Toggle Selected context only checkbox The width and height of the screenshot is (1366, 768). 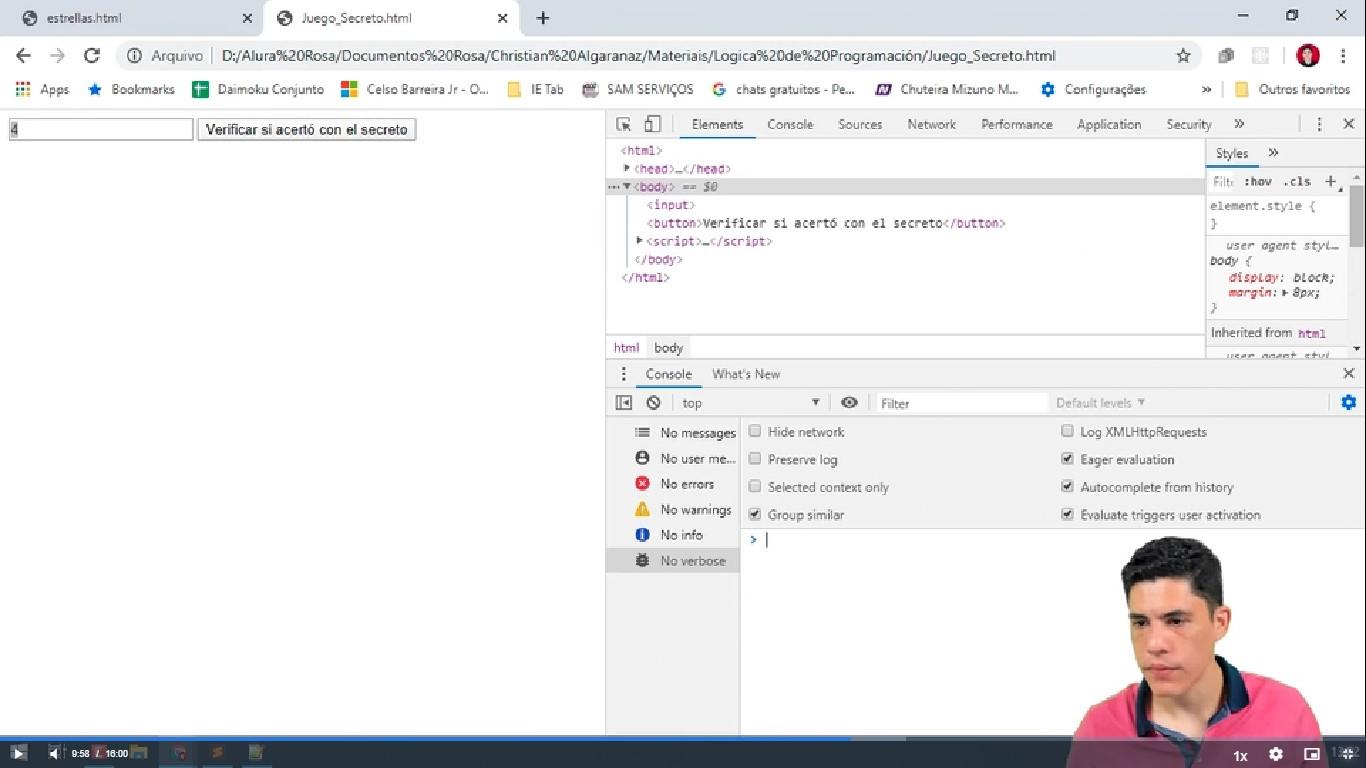click(755, 487)
